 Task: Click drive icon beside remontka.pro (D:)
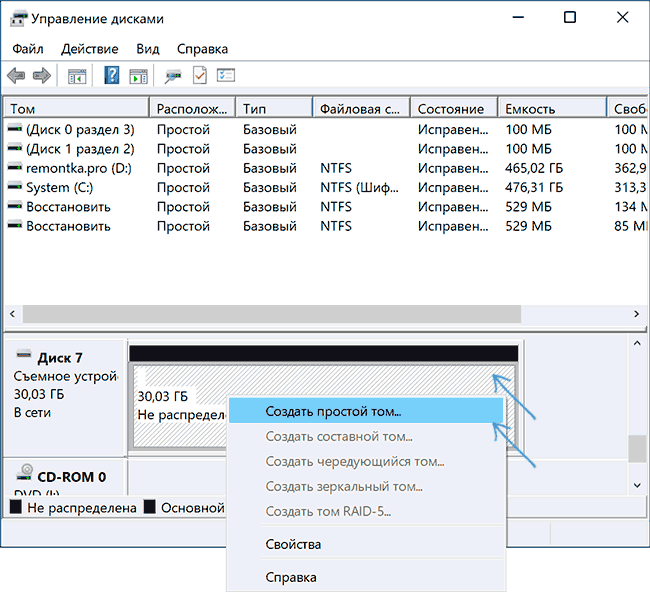[x=15, y=167]
